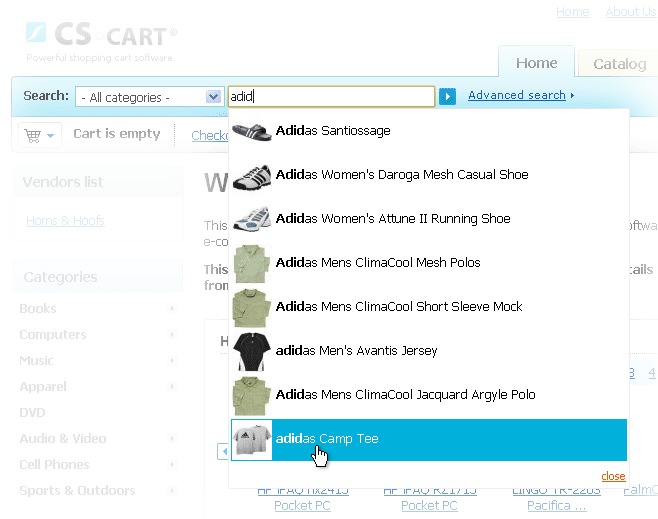Expand the Books submenu arrow

coord(172,308)
